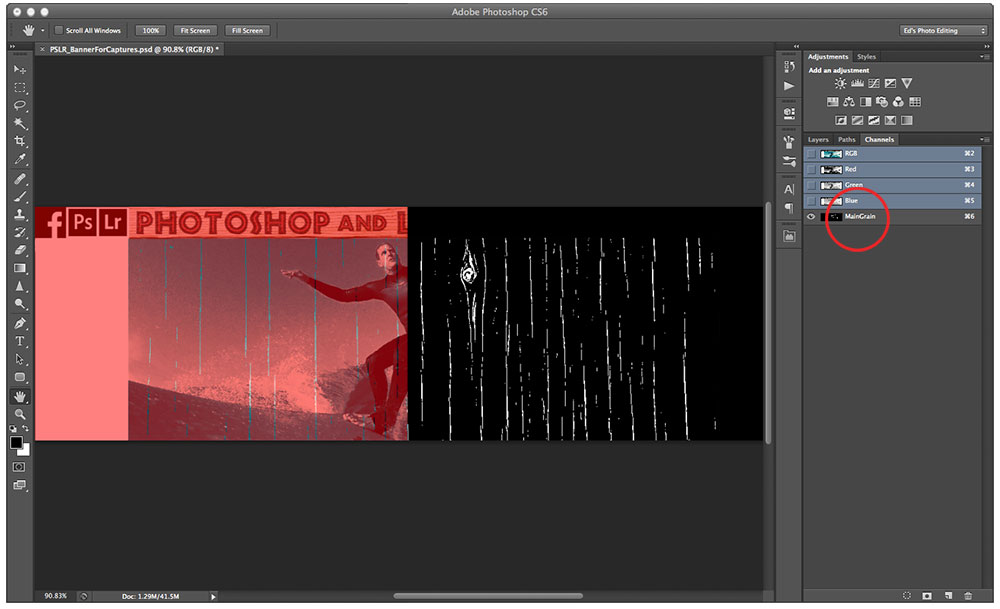Delete current channel with trash icon

(x=968, y=596)
